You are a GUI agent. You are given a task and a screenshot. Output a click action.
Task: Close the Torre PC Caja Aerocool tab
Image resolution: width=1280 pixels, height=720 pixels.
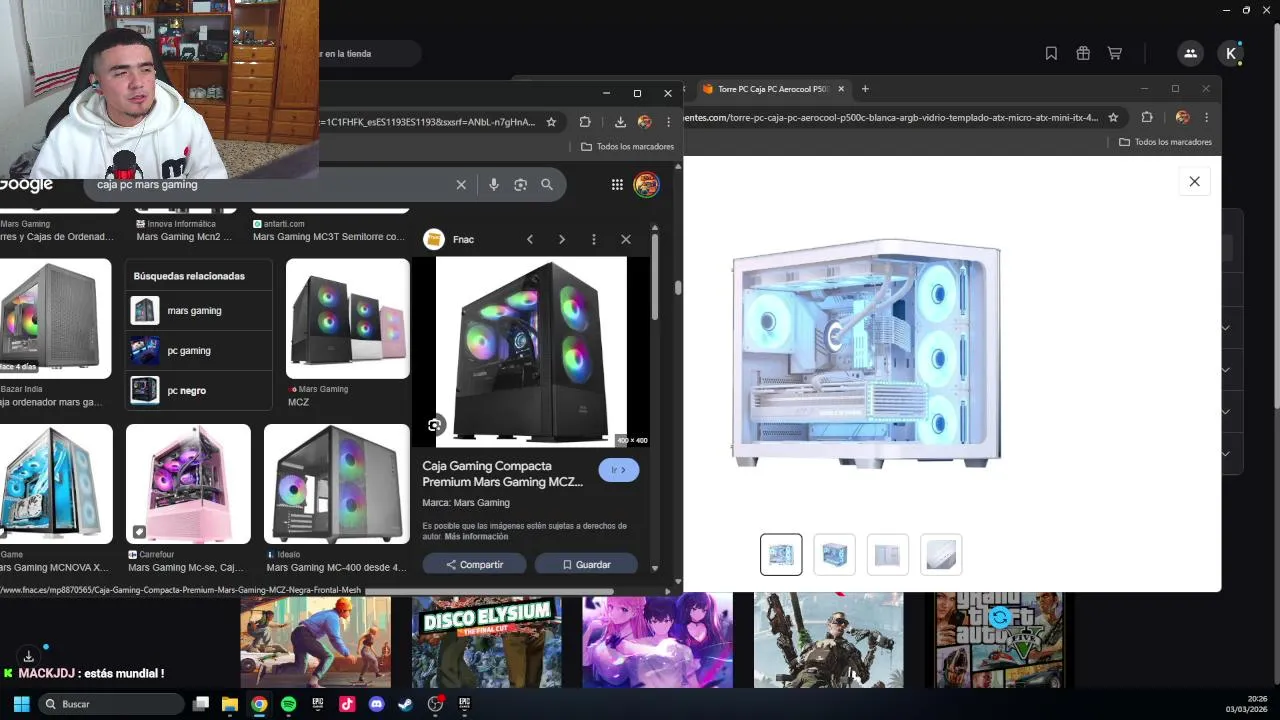(x=841, y=89)
